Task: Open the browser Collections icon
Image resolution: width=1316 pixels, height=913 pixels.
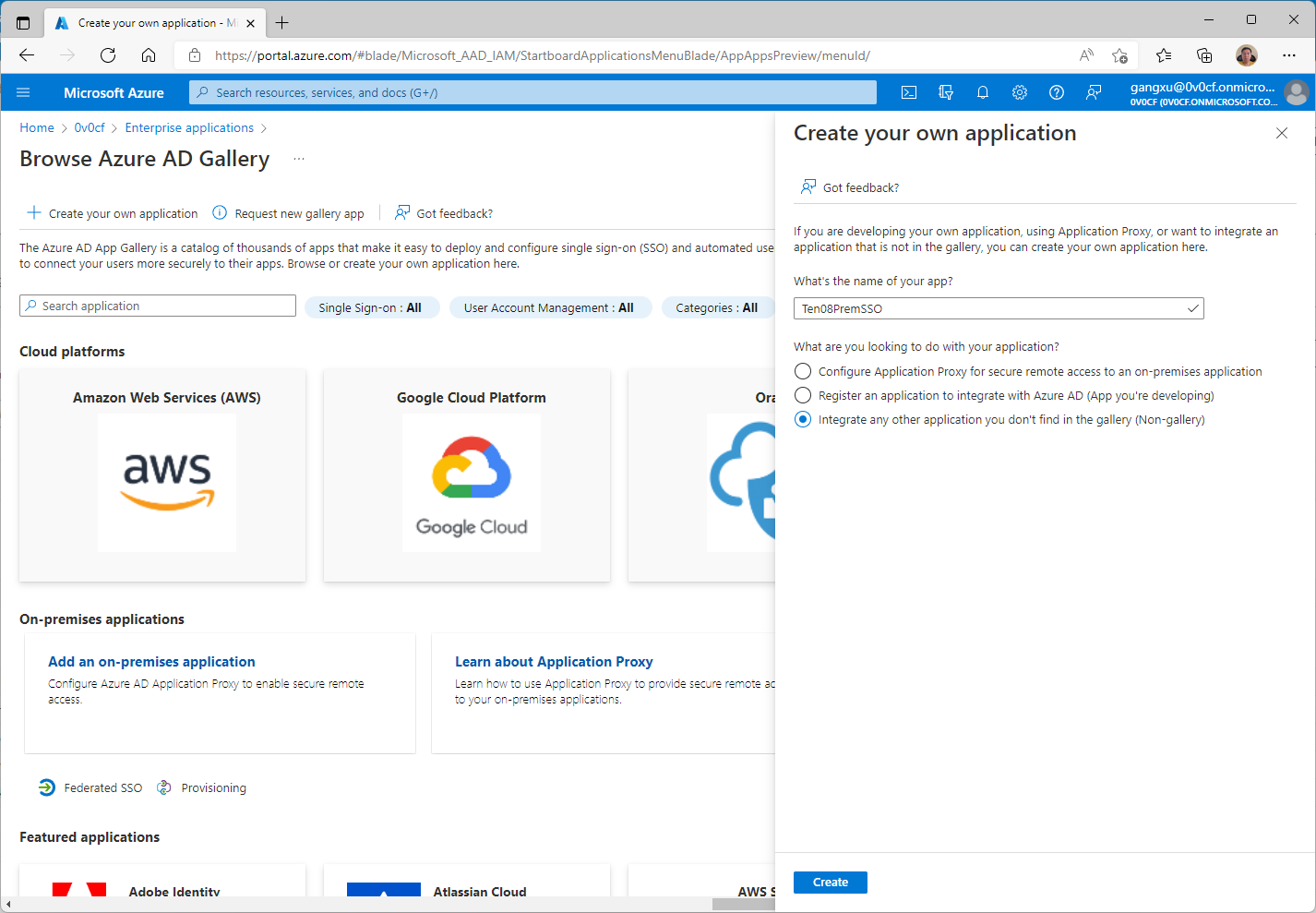Action: 1204,55
